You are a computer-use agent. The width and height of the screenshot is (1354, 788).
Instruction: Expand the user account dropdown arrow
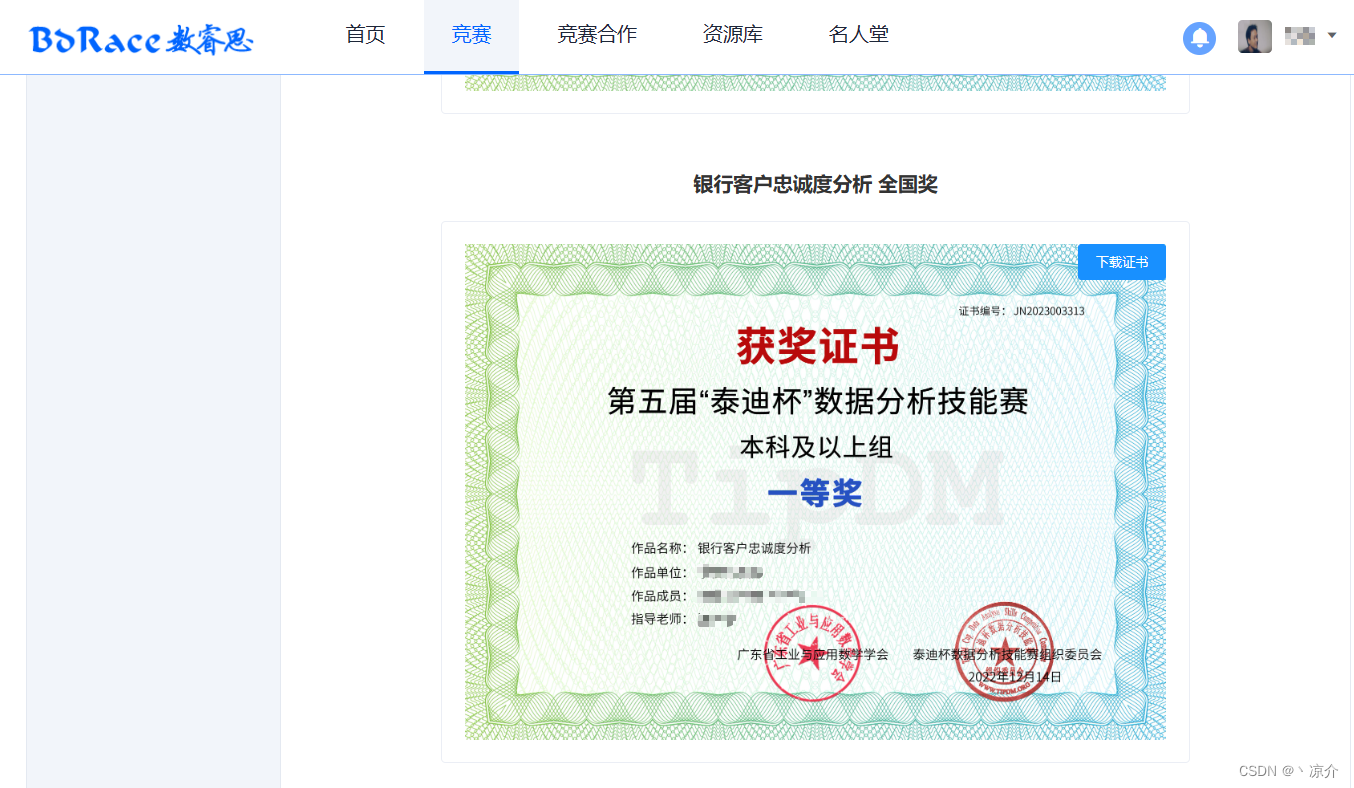(1331, 36)
